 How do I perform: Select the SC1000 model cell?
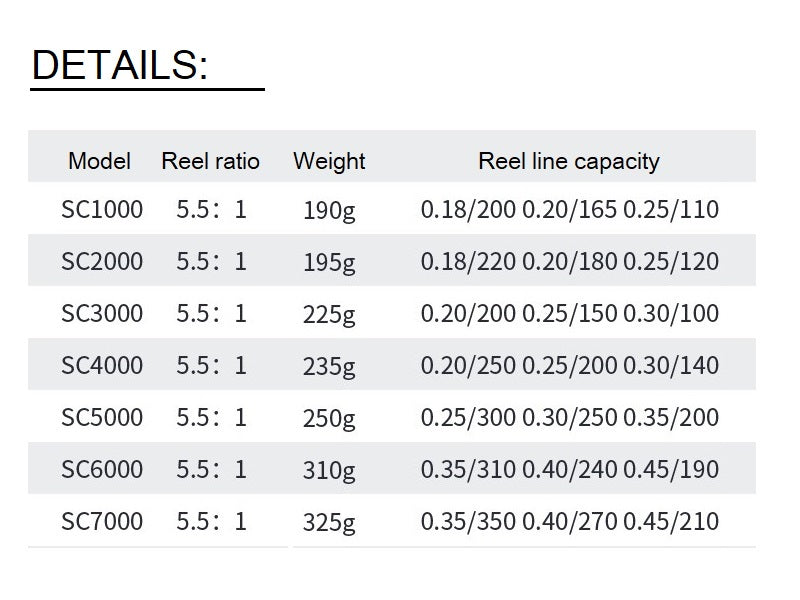coord(102,209)
